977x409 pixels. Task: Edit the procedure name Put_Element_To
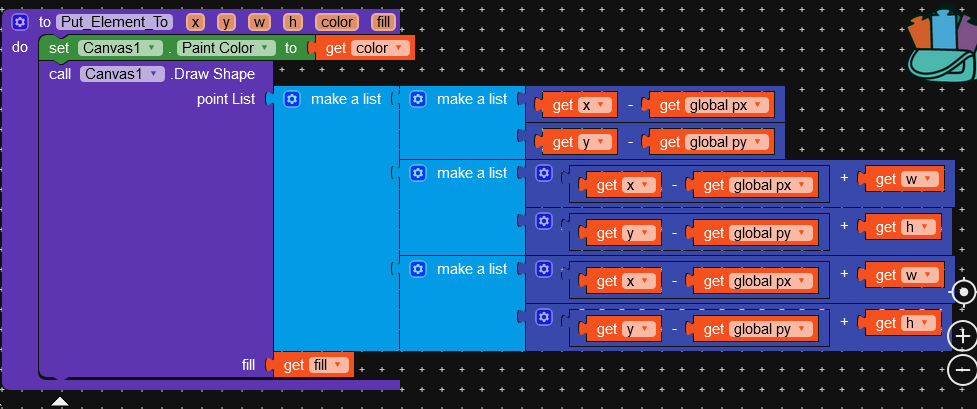click(115, 22)
